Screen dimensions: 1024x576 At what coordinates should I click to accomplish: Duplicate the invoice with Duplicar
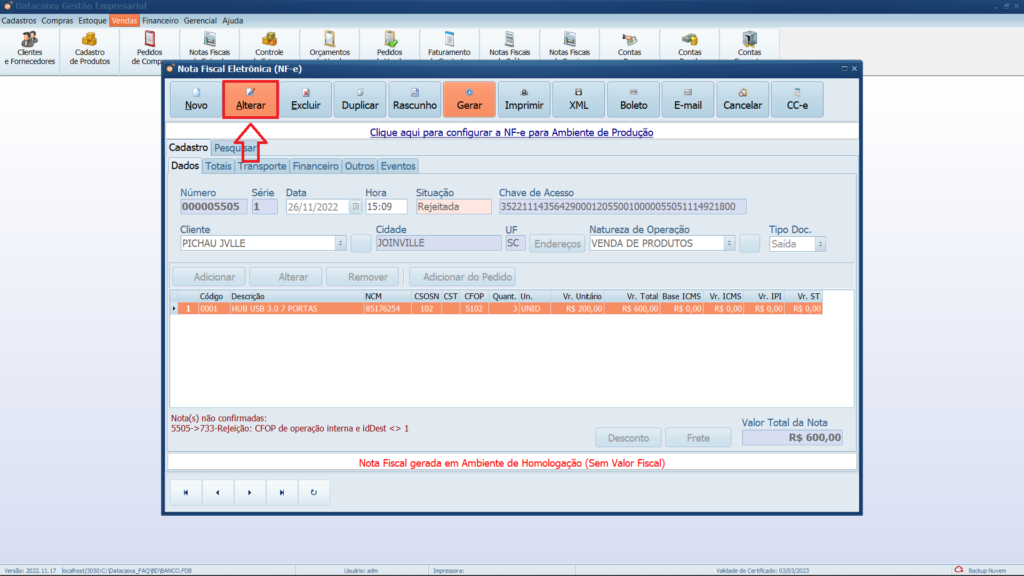click(x=360, y=100)
